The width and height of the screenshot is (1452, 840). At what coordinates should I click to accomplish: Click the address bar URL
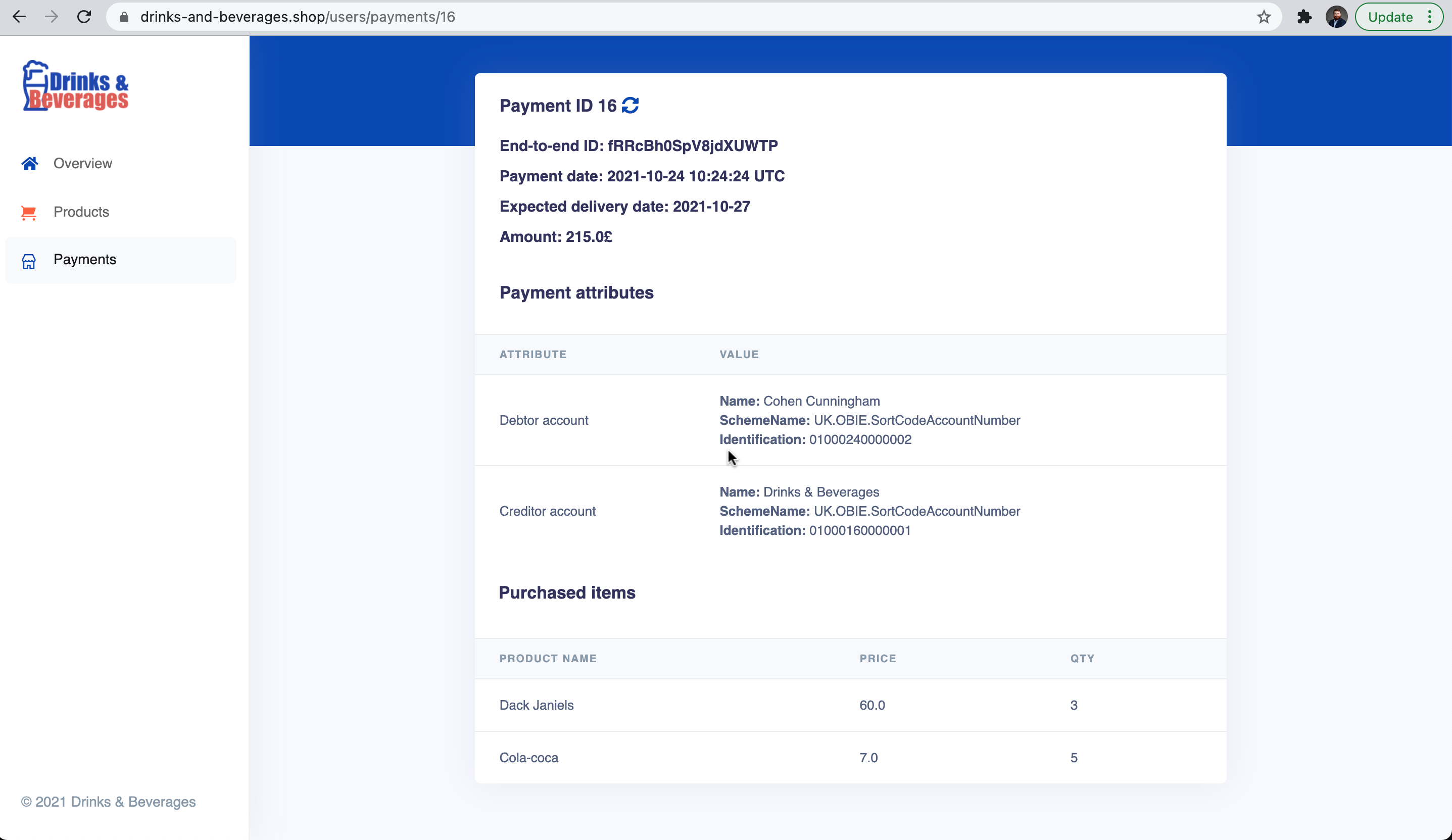pyautogui.click(x=297, y=17)
